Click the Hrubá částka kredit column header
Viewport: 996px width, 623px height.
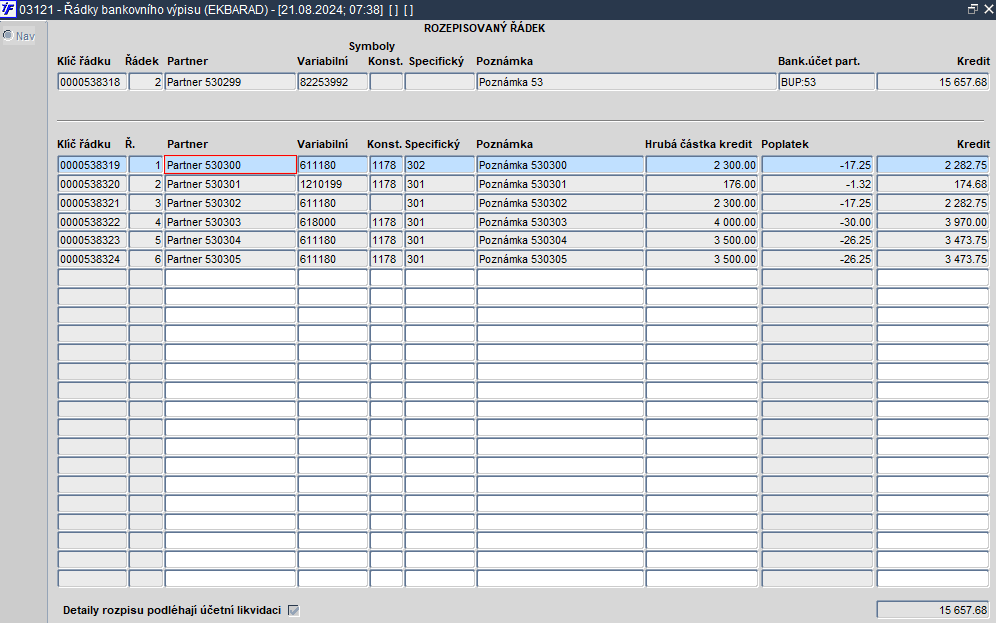tap(698, 144)
